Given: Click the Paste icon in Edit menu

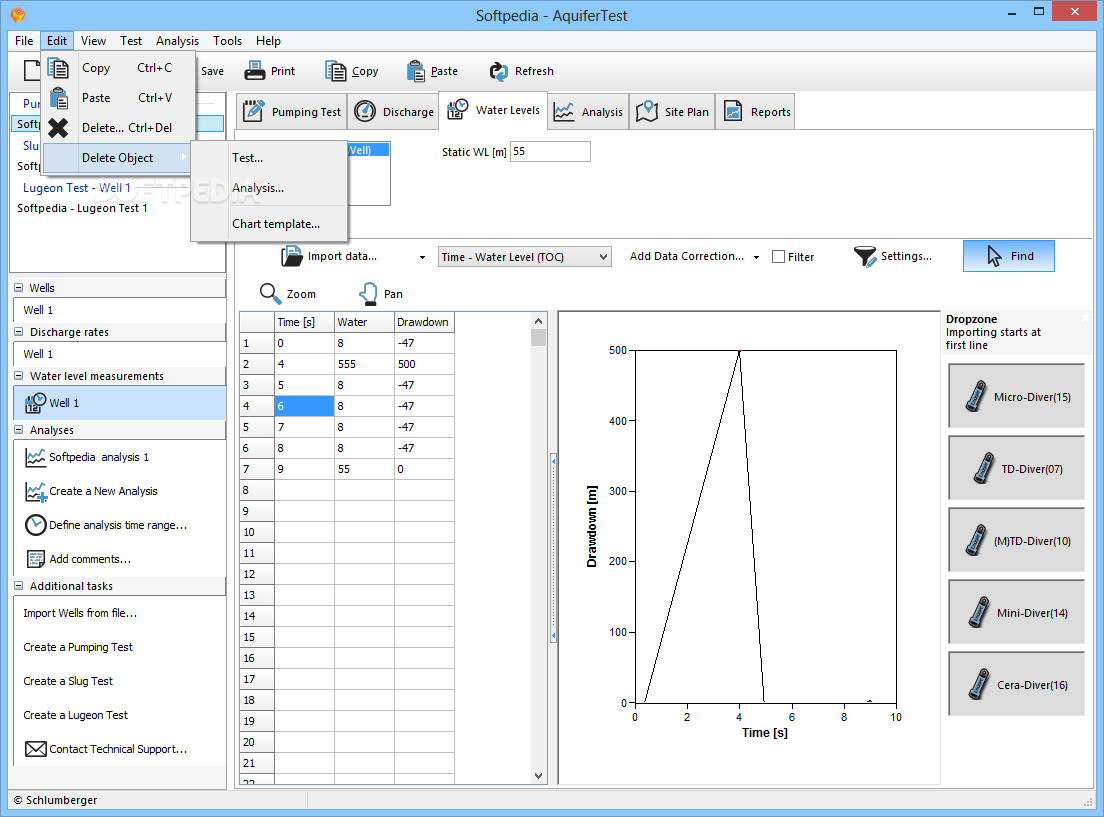Looking at the screenshot, I should [x=59, y=98].
